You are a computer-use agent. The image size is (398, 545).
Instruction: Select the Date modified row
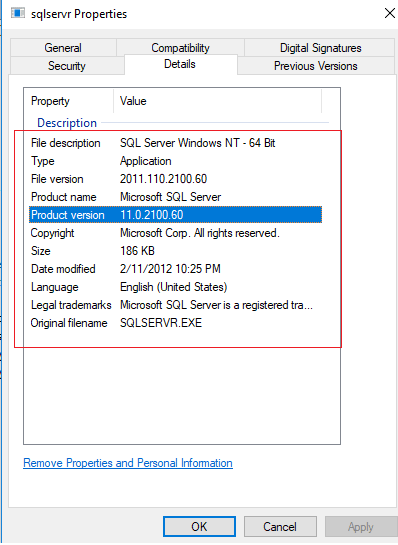tap(176, 269)
